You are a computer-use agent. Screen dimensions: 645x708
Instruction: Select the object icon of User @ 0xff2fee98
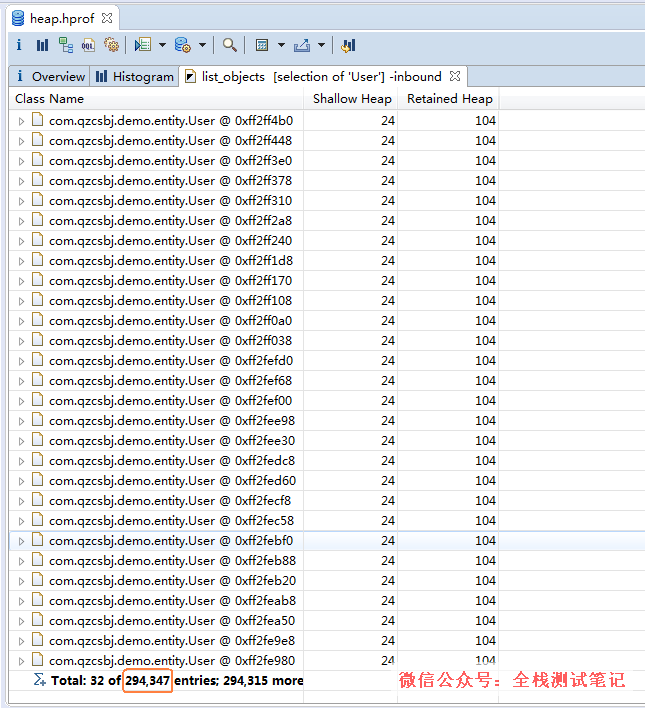pyautogui.click(x=37, y=420)
